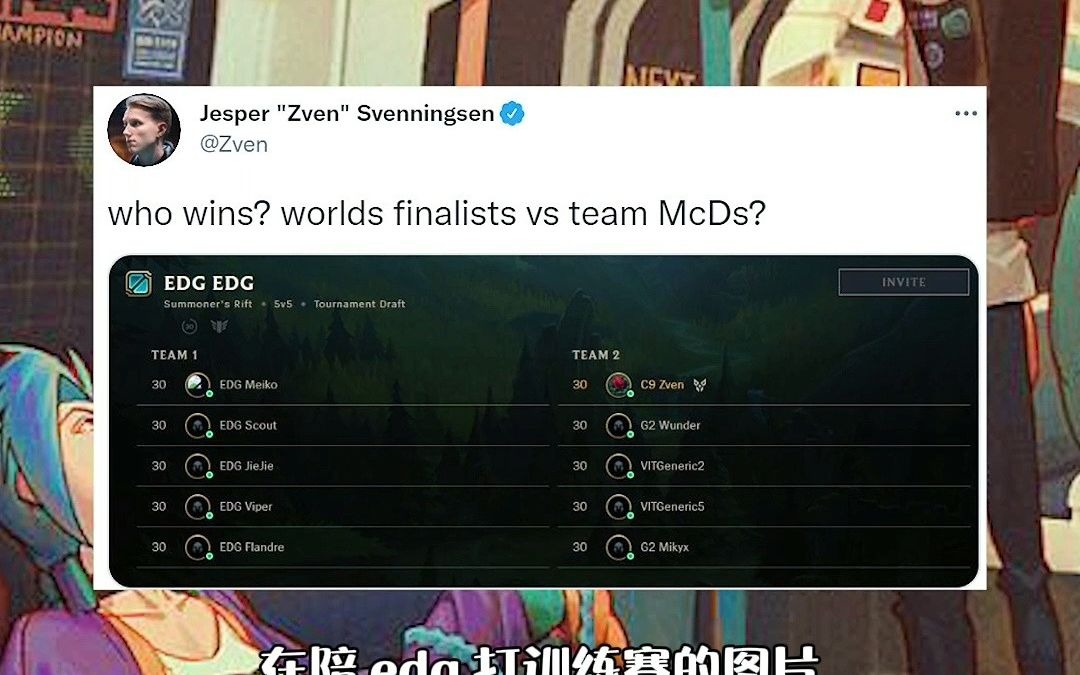Click the tweet text about team McDs
The width and height of the screenshot is (1080, 675).
437,213
